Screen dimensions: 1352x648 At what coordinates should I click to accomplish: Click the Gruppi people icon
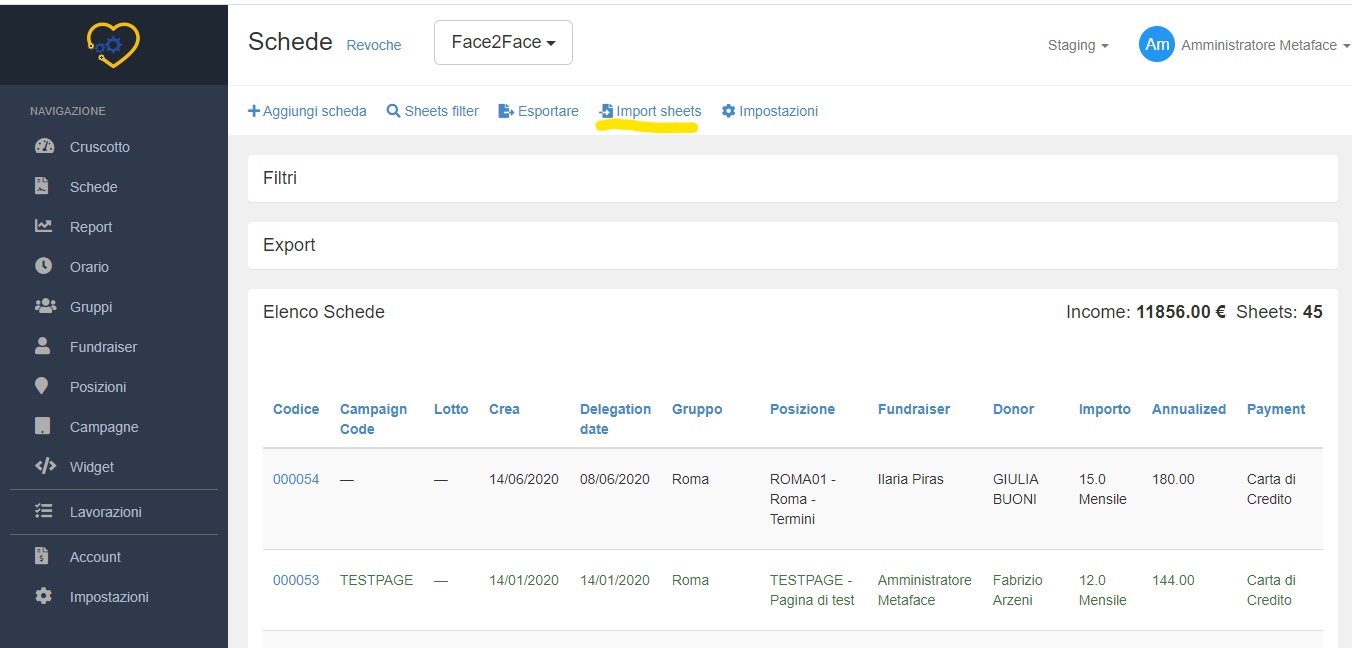44,306
